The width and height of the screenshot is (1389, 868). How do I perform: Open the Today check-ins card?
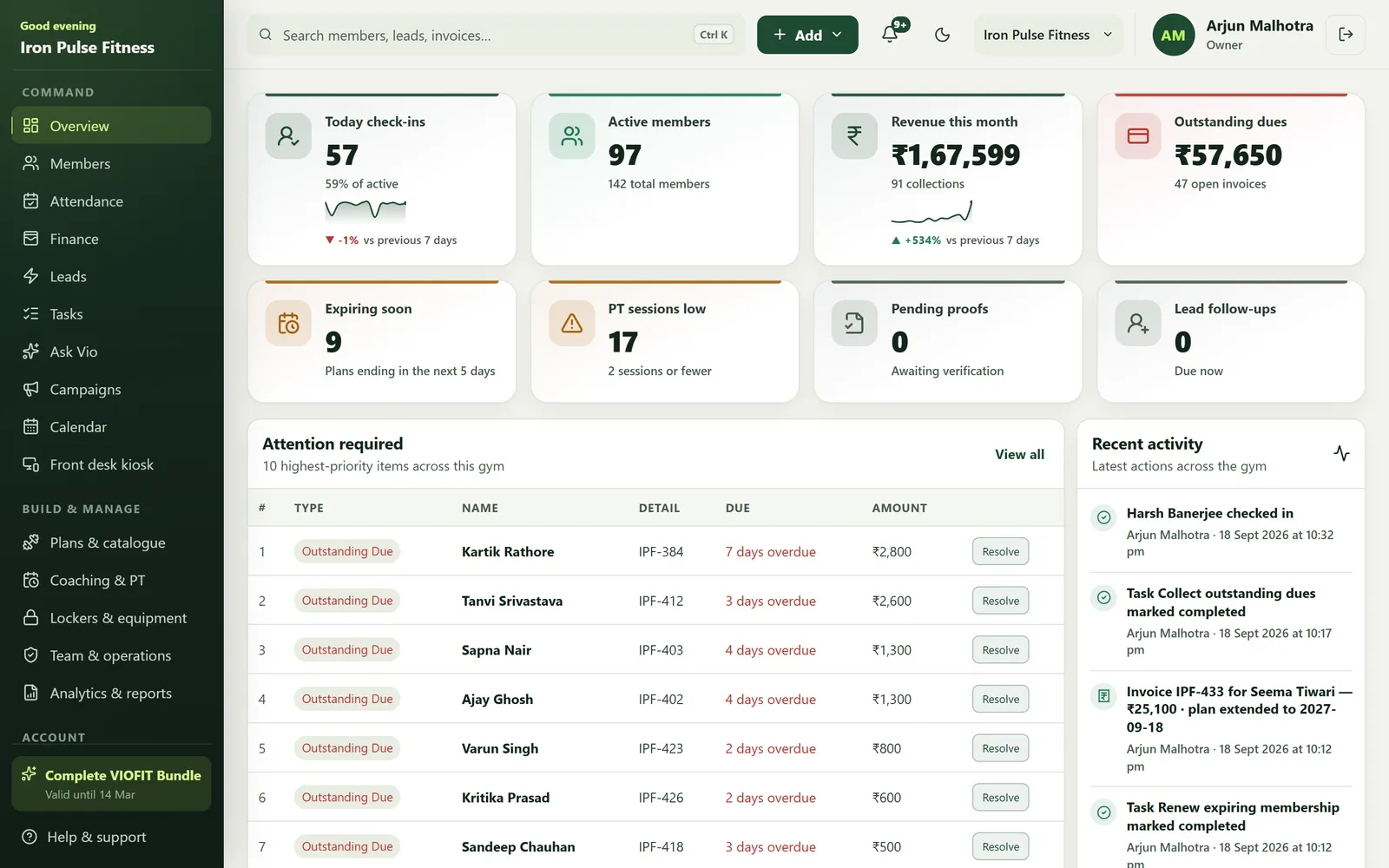click(382, 179)
